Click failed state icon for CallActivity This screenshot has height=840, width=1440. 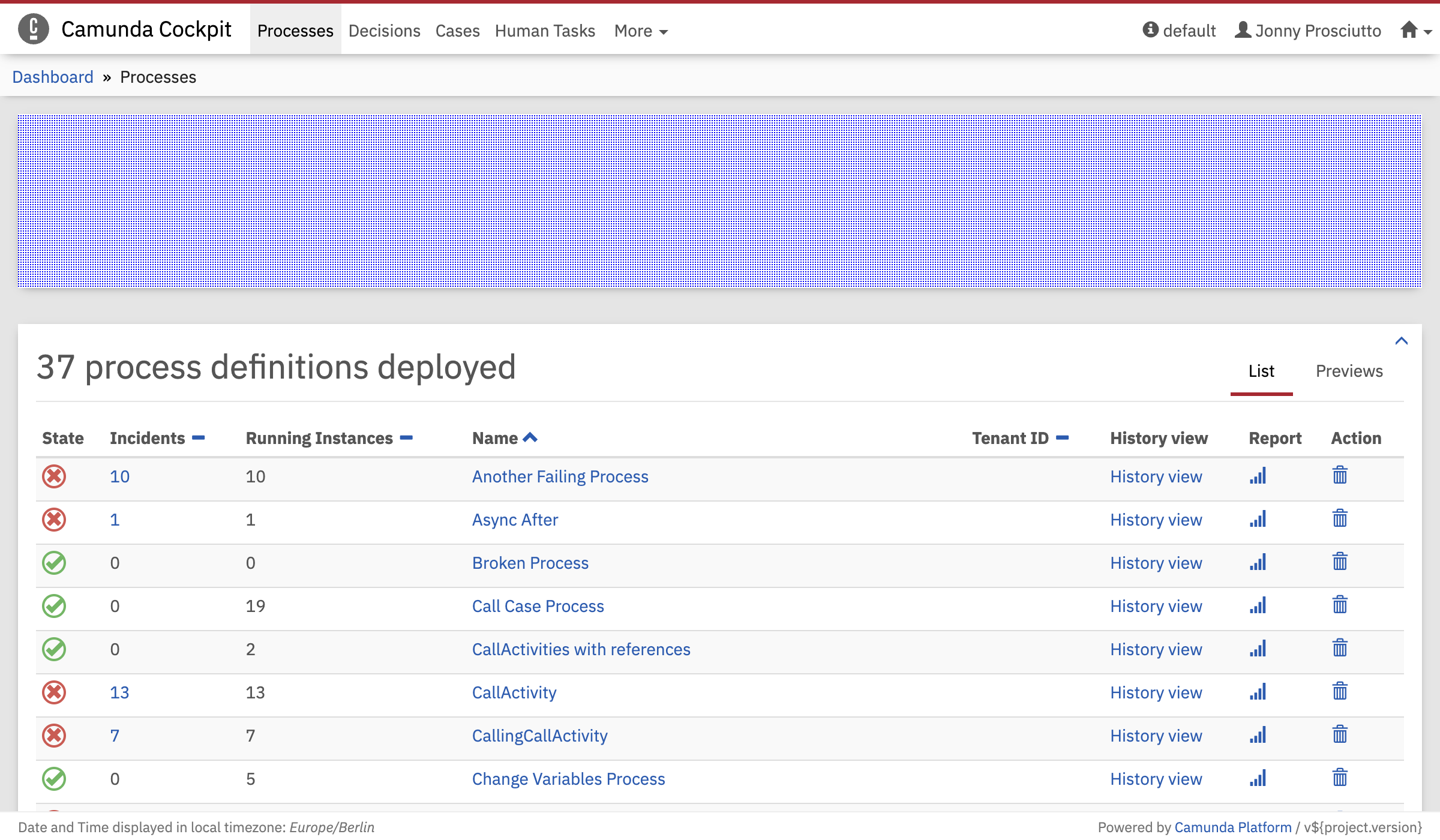pyautogui.click(x=54, y=692)
